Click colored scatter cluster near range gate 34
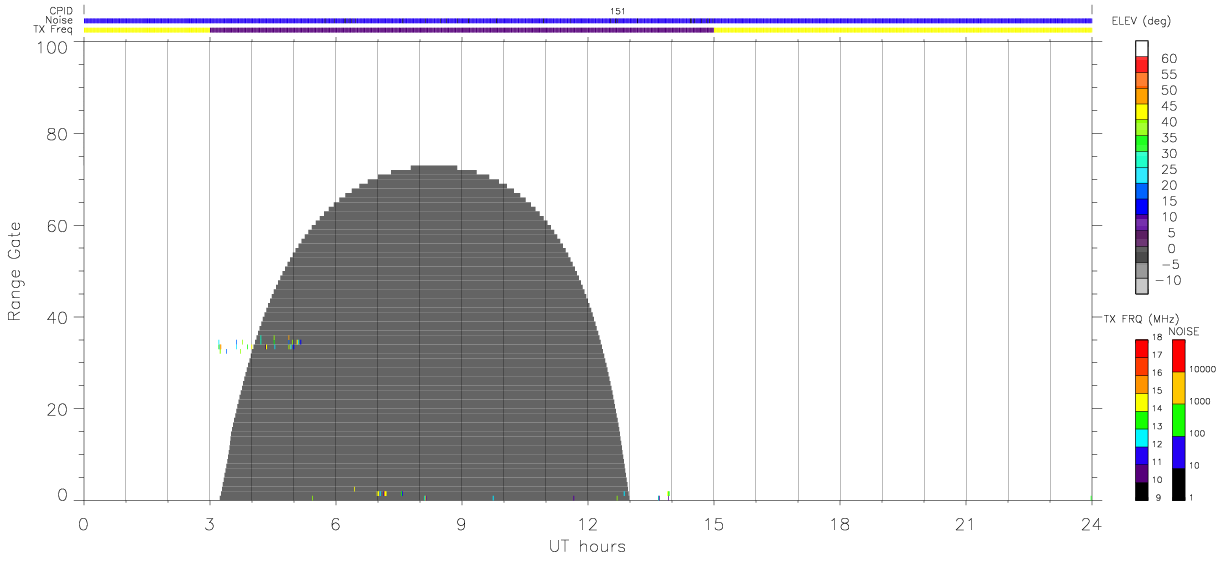This screenshot has width=1228, height=567. coord(259,343)
